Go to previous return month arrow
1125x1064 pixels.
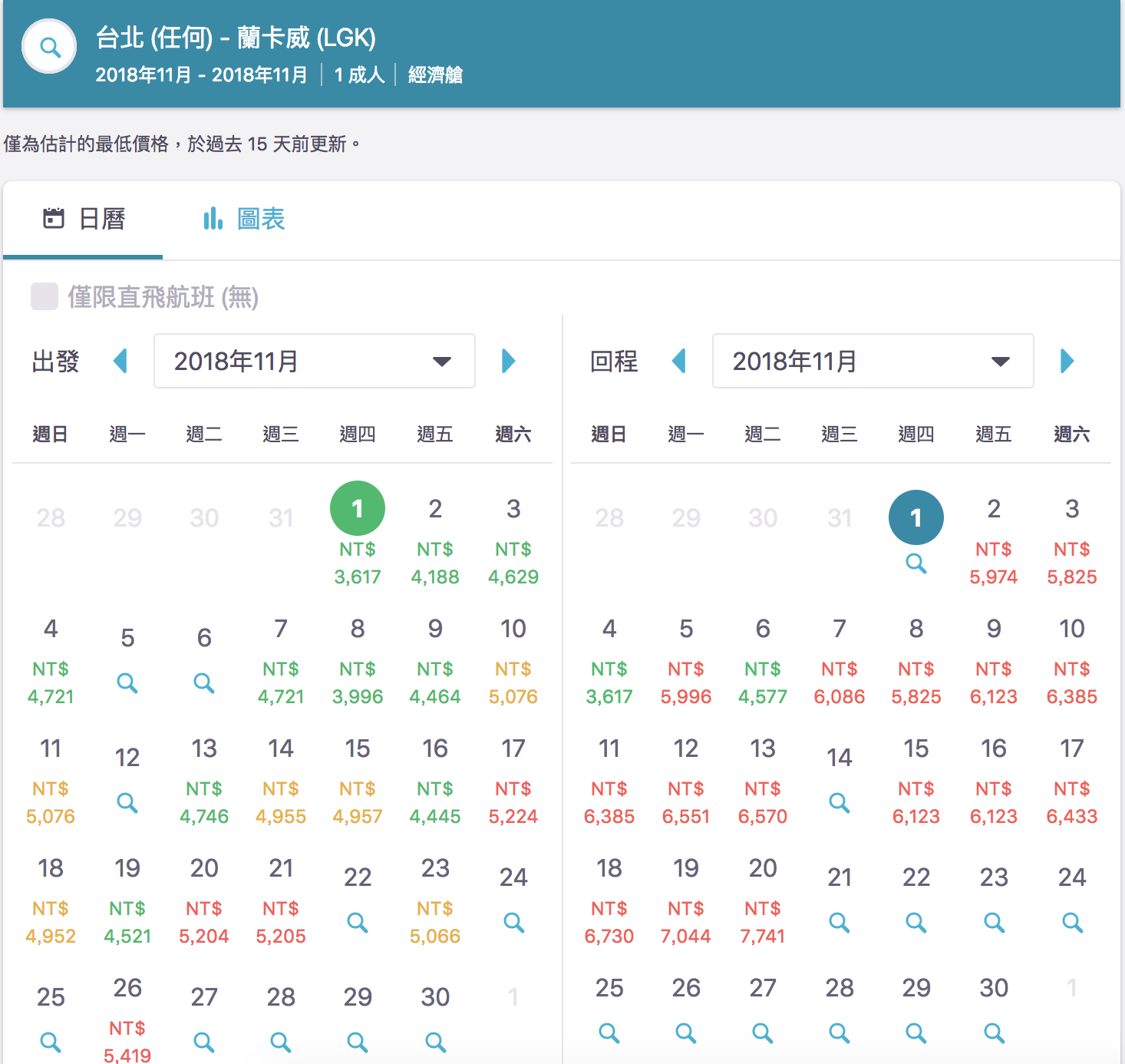coord(679,361)
